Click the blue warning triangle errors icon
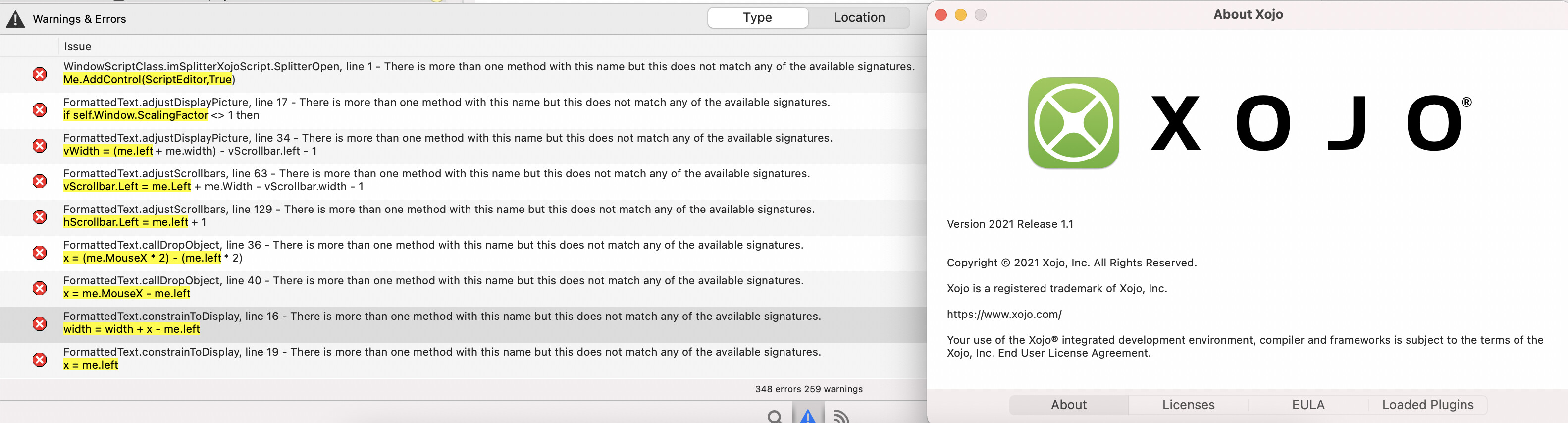1568x423 pixels. pyautogui.click(x=808, y=416)
